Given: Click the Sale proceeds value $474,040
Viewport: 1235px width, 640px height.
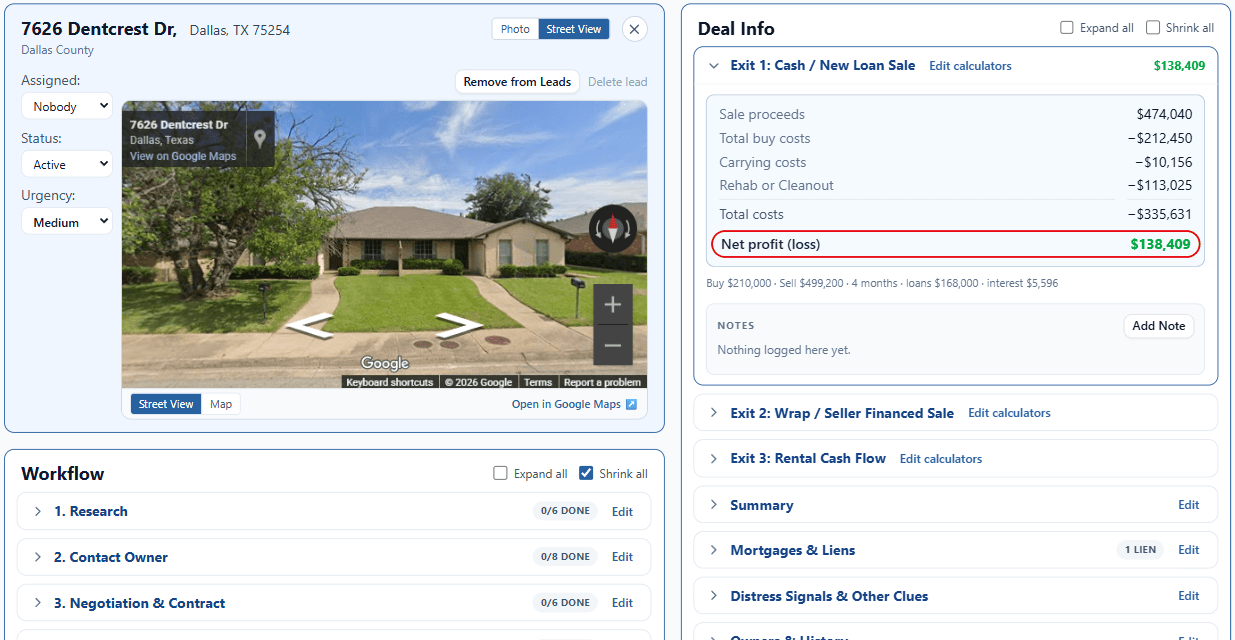Looking at the screenshot, I should pos(1164,115).
